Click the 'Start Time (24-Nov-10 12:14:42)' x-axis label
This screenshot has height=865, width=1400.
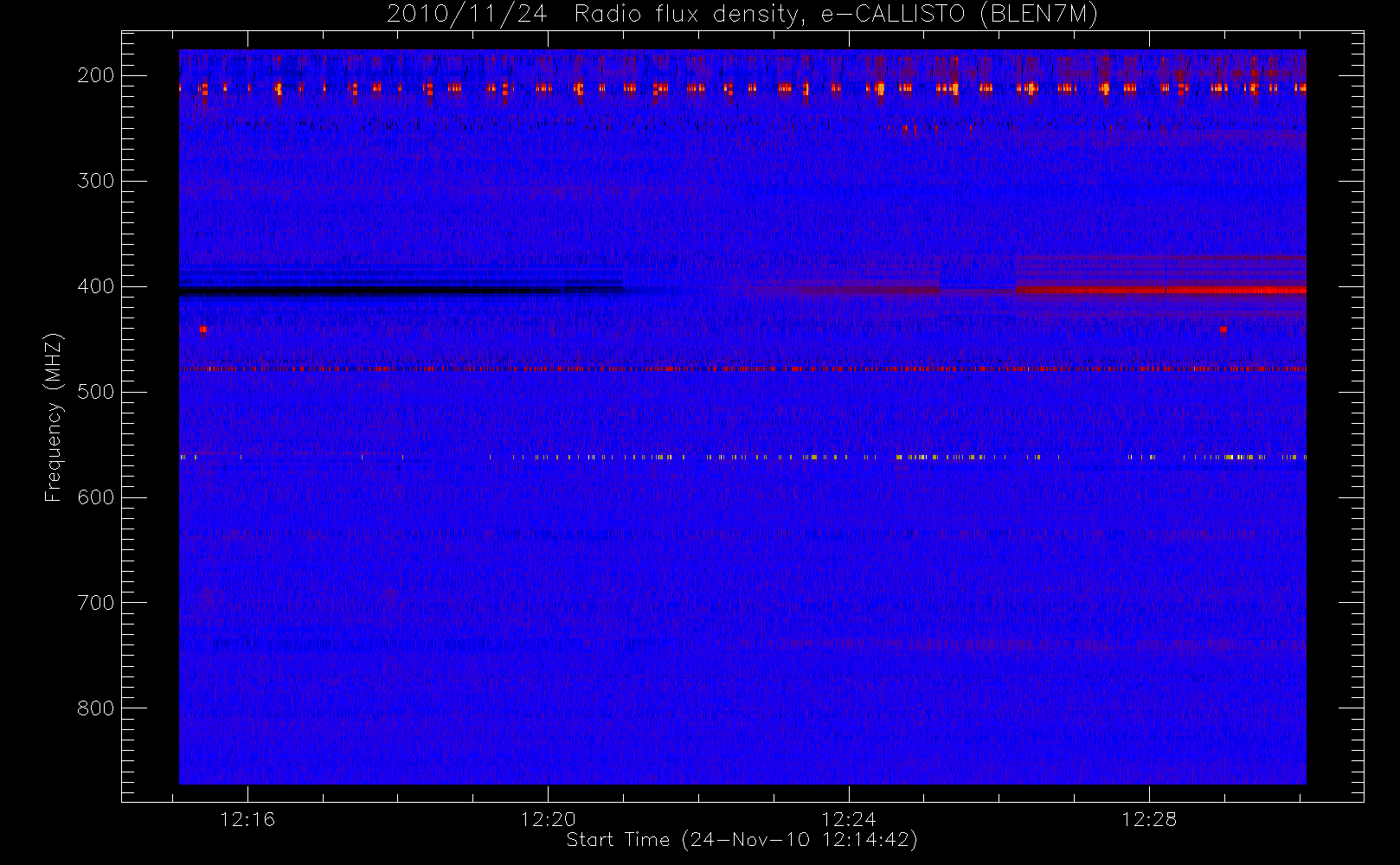pos(742,840)
